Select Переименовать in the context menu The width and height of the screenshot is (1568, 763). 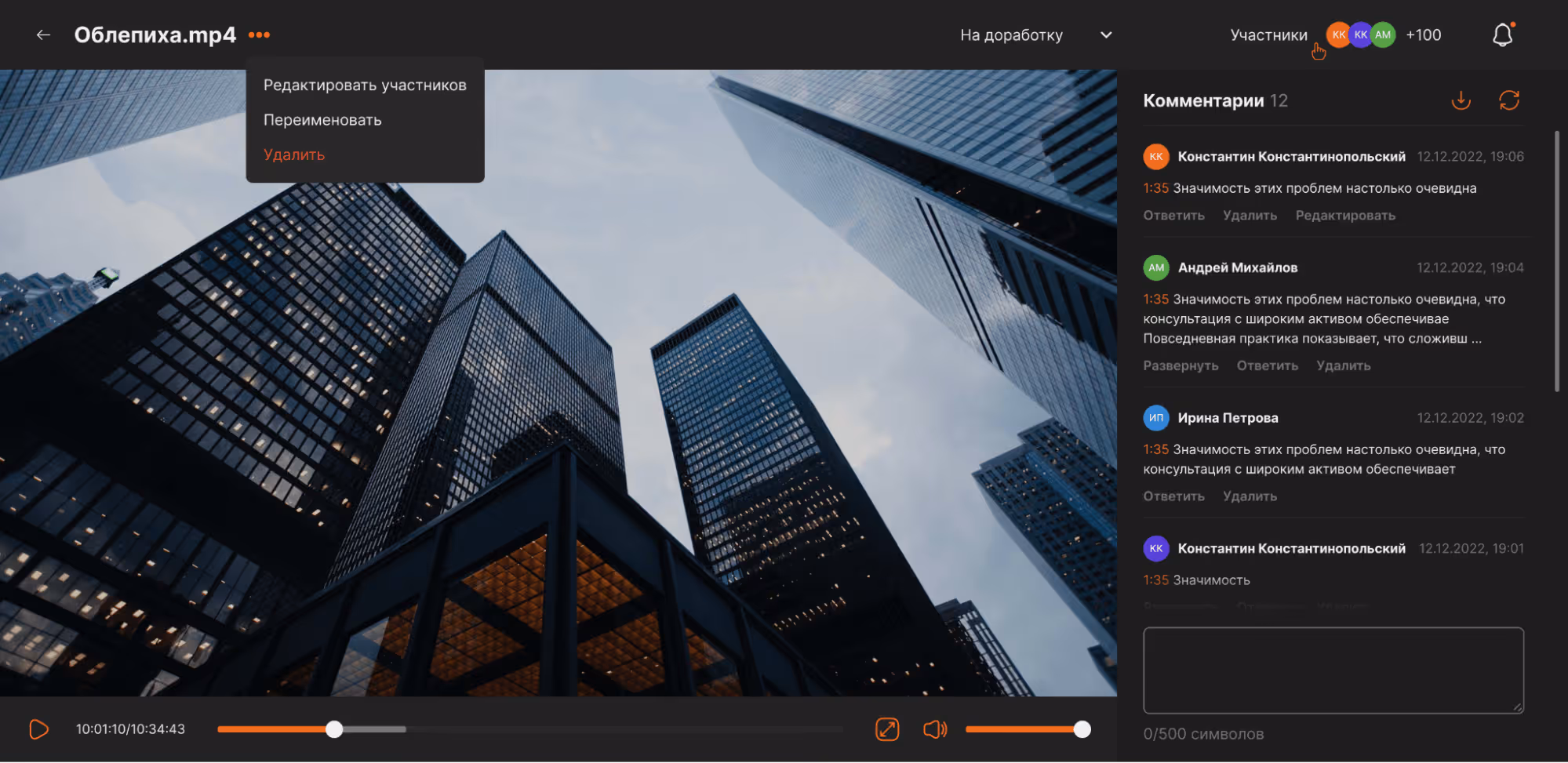coord(322,120)
